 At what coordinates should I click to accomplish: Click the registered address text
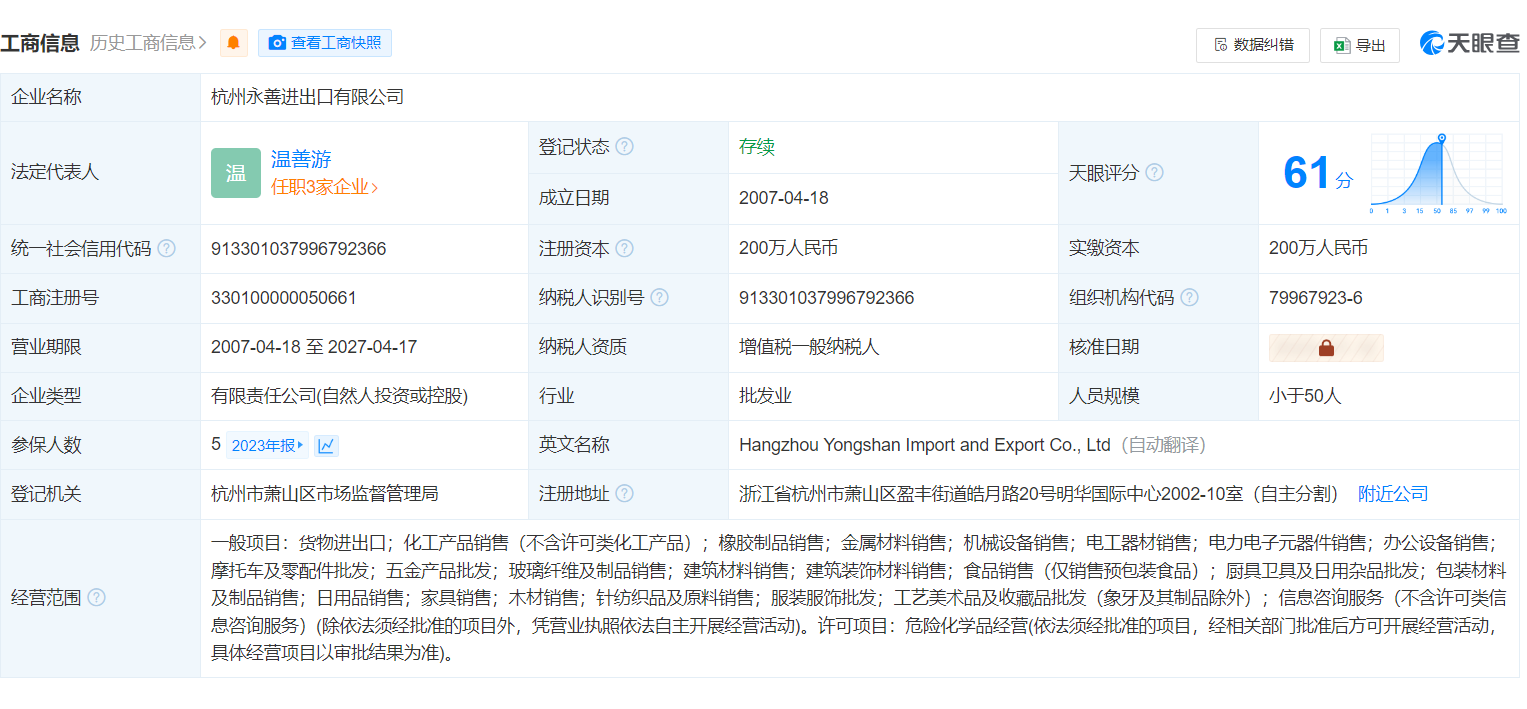(1039, 494)
